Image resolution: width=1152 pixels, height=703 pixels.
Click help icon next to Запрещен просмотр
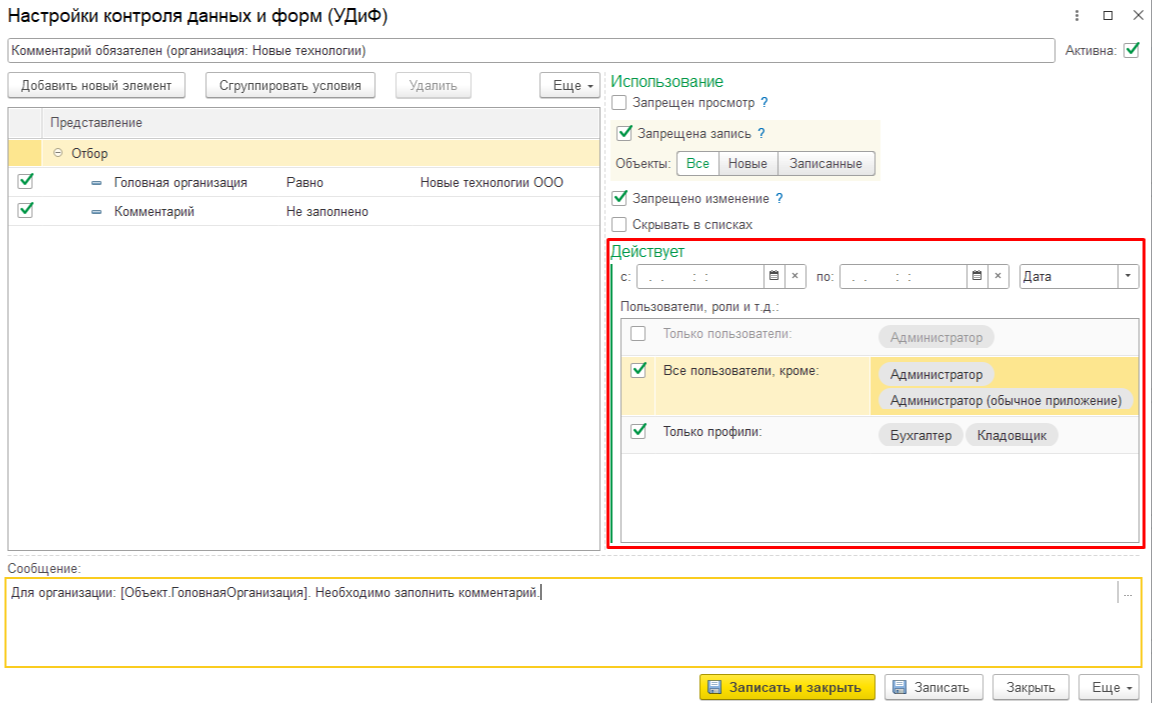point(764,102)
